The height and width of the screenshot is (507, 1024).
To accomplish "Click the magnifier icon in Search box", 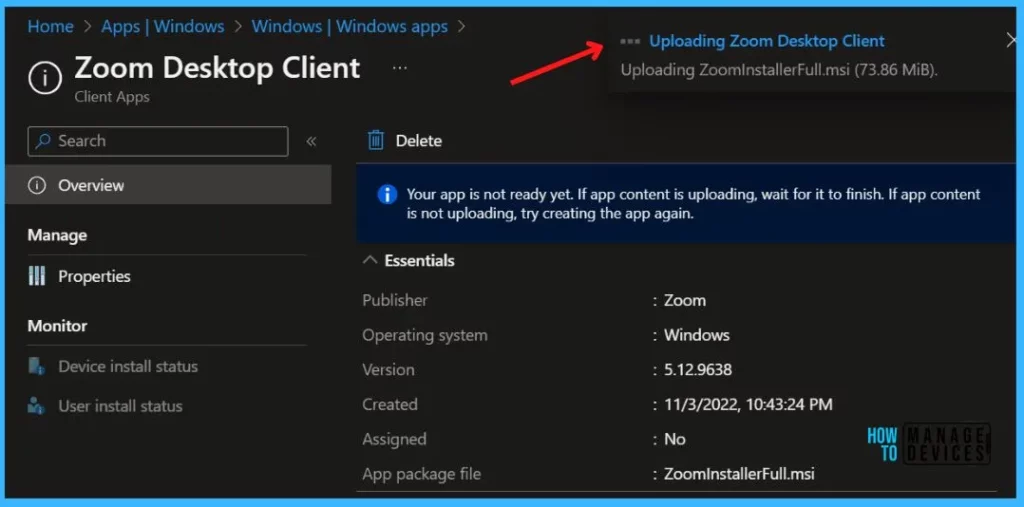I will (x=43, y=141).
